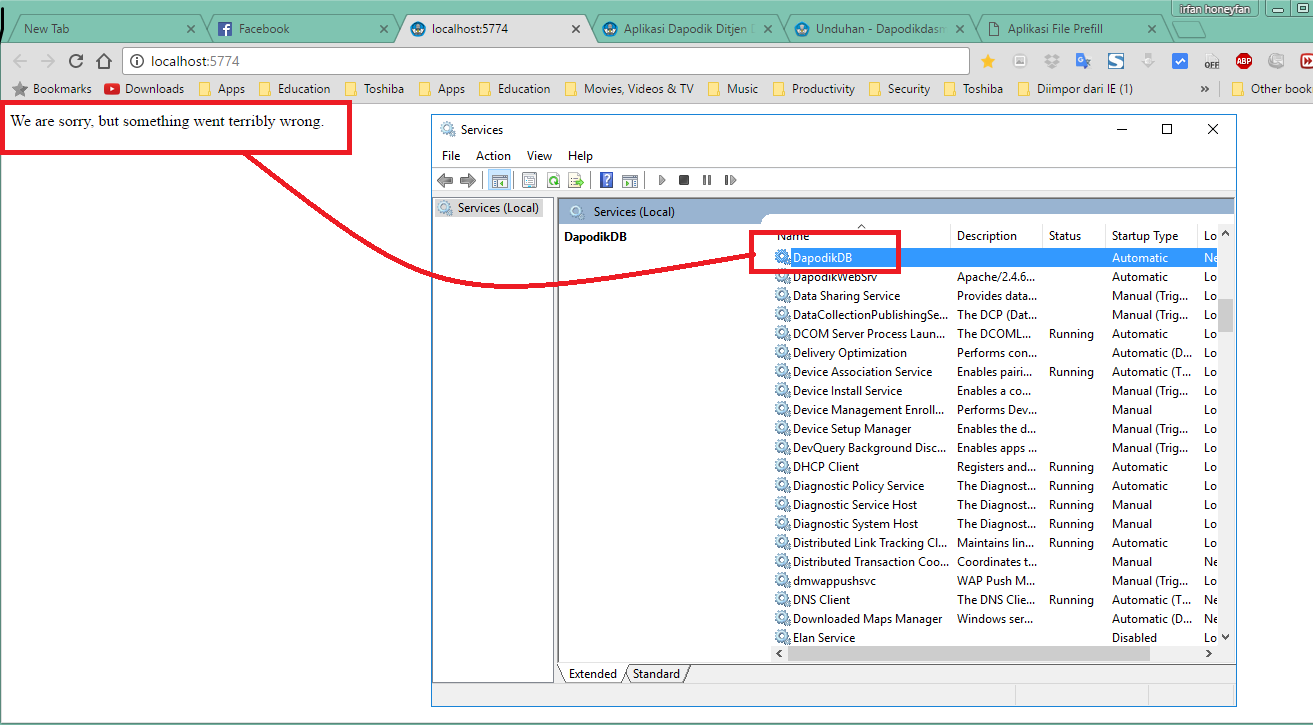Switch to the Standard tab
This screenshot has width=1313, height=725.
pos(656,674)
